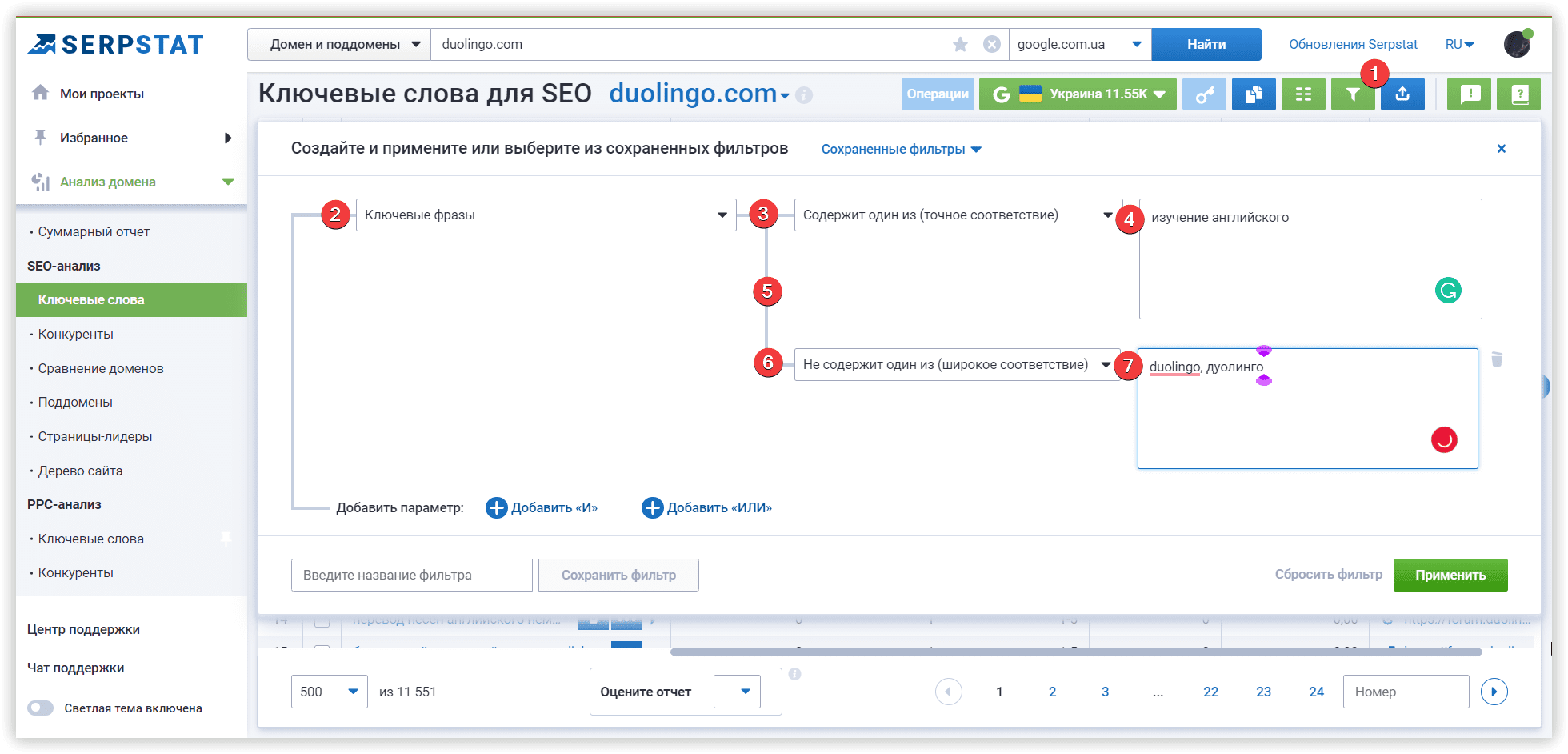Click plus icon of Добавить «И»
The image size is (1568, 754).
click(x=497, y=507)
